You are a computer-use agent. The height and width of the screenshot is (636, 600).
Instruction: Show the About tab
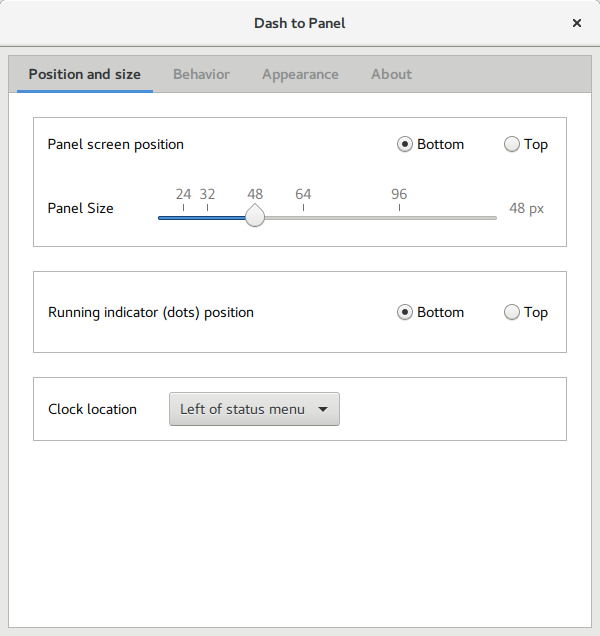pyautogui.click(x=391, y=74)
